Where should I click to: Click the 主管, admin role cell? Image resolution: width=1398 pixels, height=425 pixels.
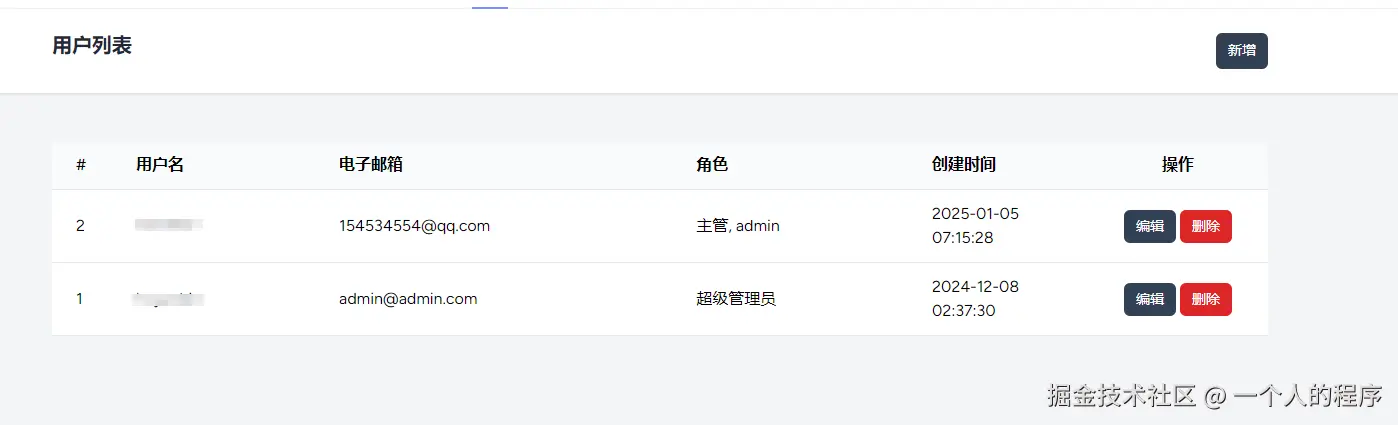pos(738,226)
